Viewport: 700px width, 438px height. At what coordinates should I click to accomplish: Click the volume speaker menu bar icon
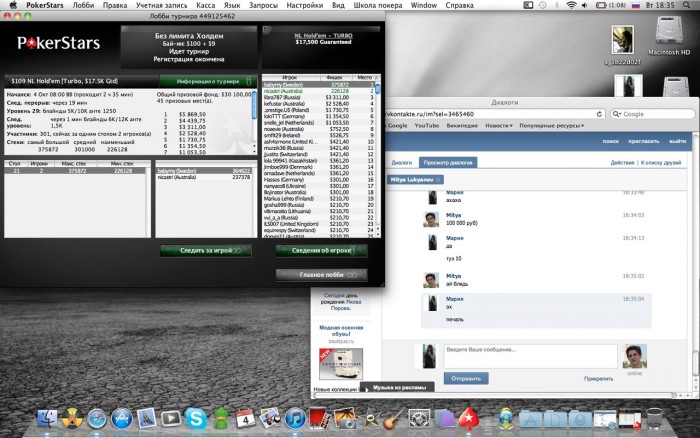coord(585,5)
